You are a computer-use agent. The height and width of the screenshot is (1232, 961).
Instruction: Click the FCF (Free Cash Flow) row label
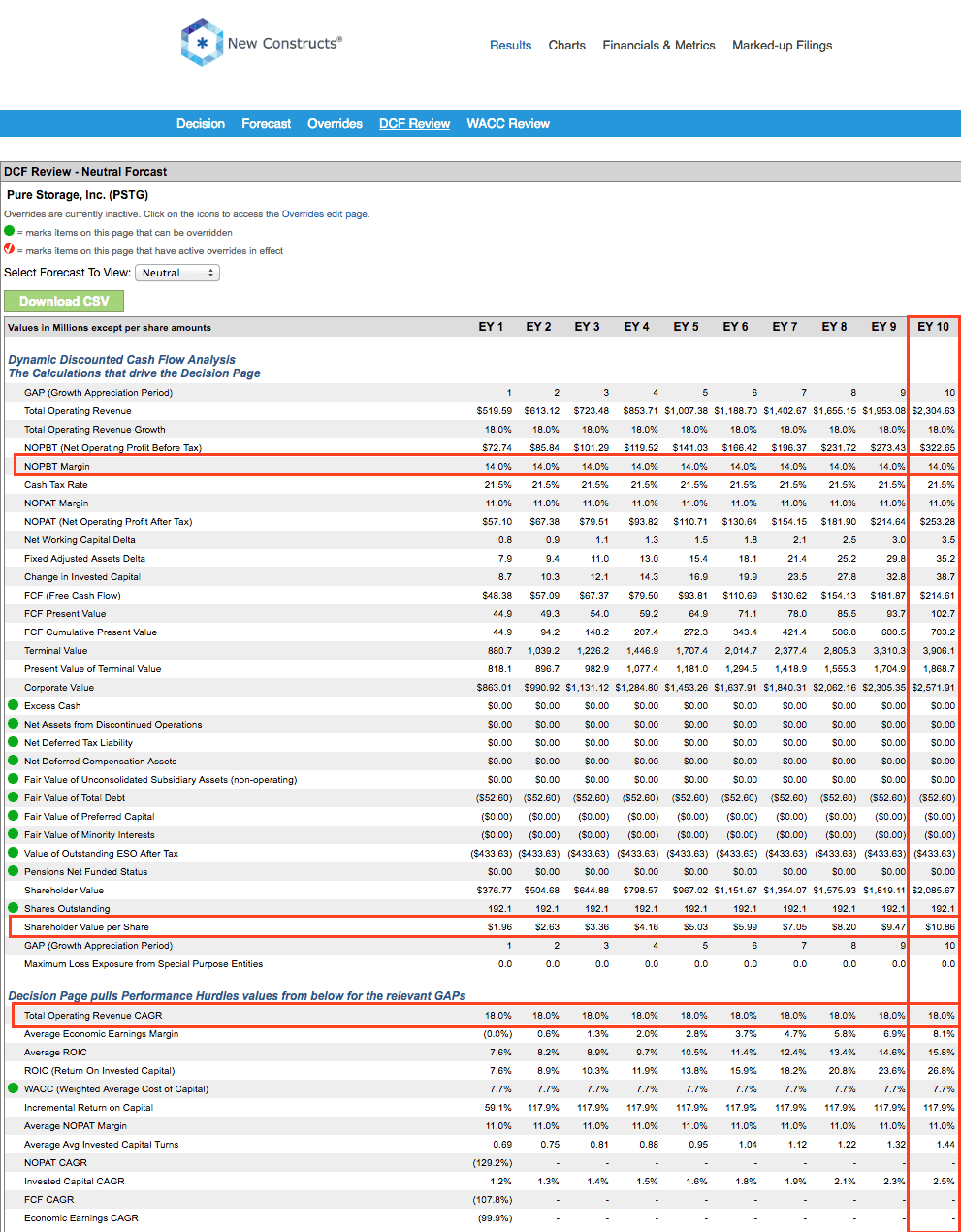(73, 596)
